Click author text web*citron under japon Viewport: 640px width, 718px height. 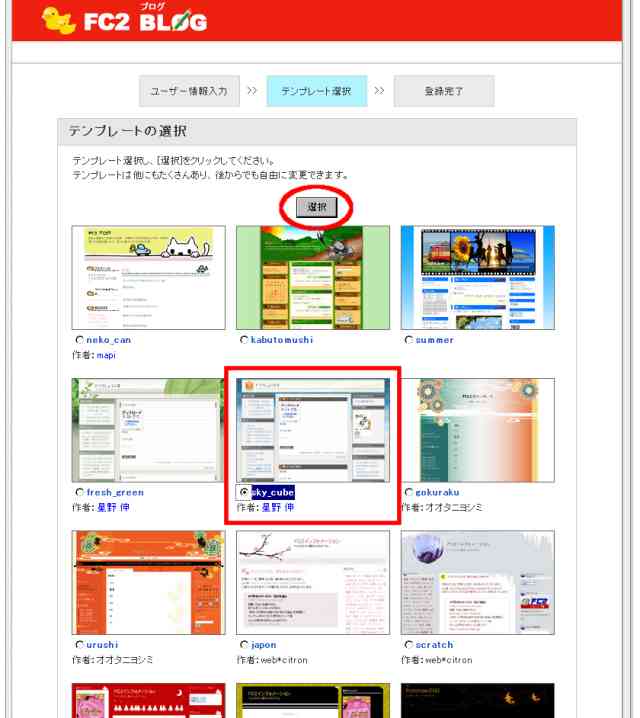pyautogui.click(x=284, y=660)
